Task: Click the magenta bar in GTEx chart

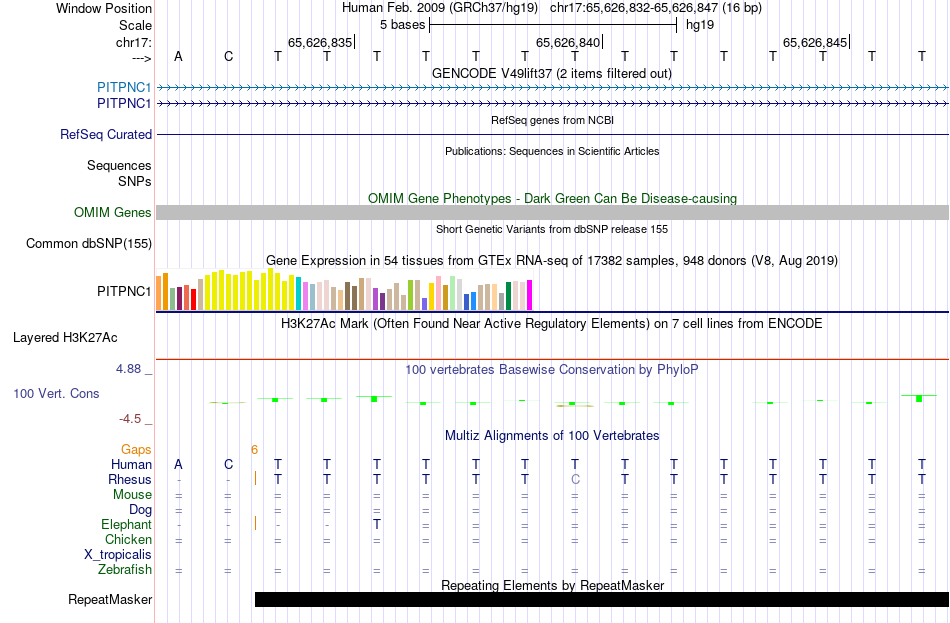Action: point(530,295)
